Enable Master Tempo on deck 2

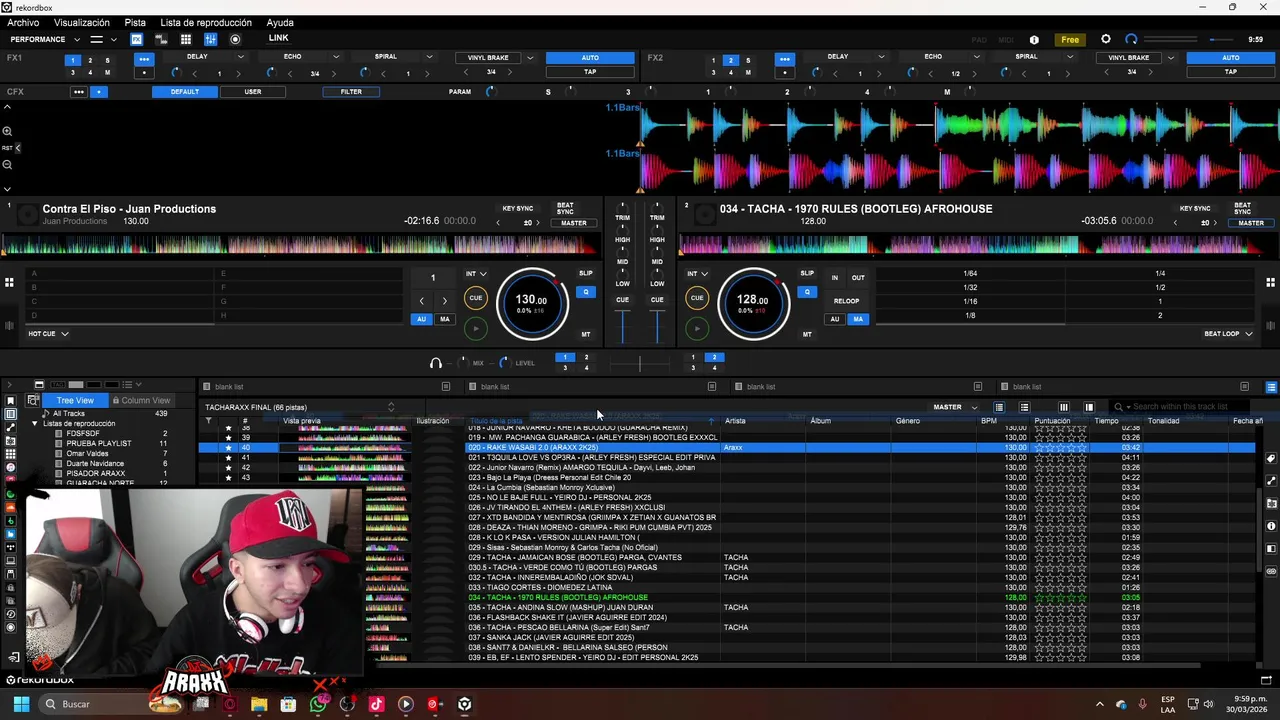[x=807, y=334]
